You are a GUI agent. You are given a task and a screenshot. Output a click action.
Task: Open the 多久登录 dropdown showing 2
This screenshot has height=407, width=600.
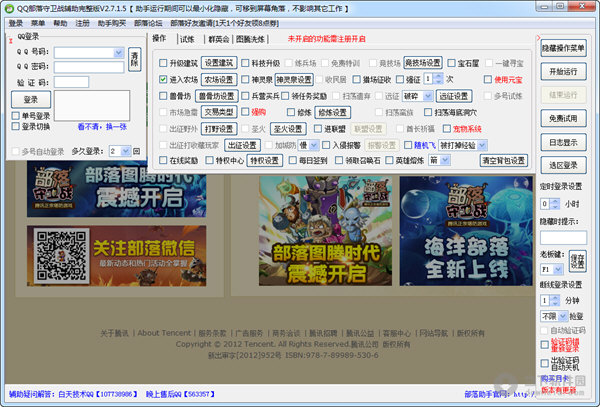126,151
